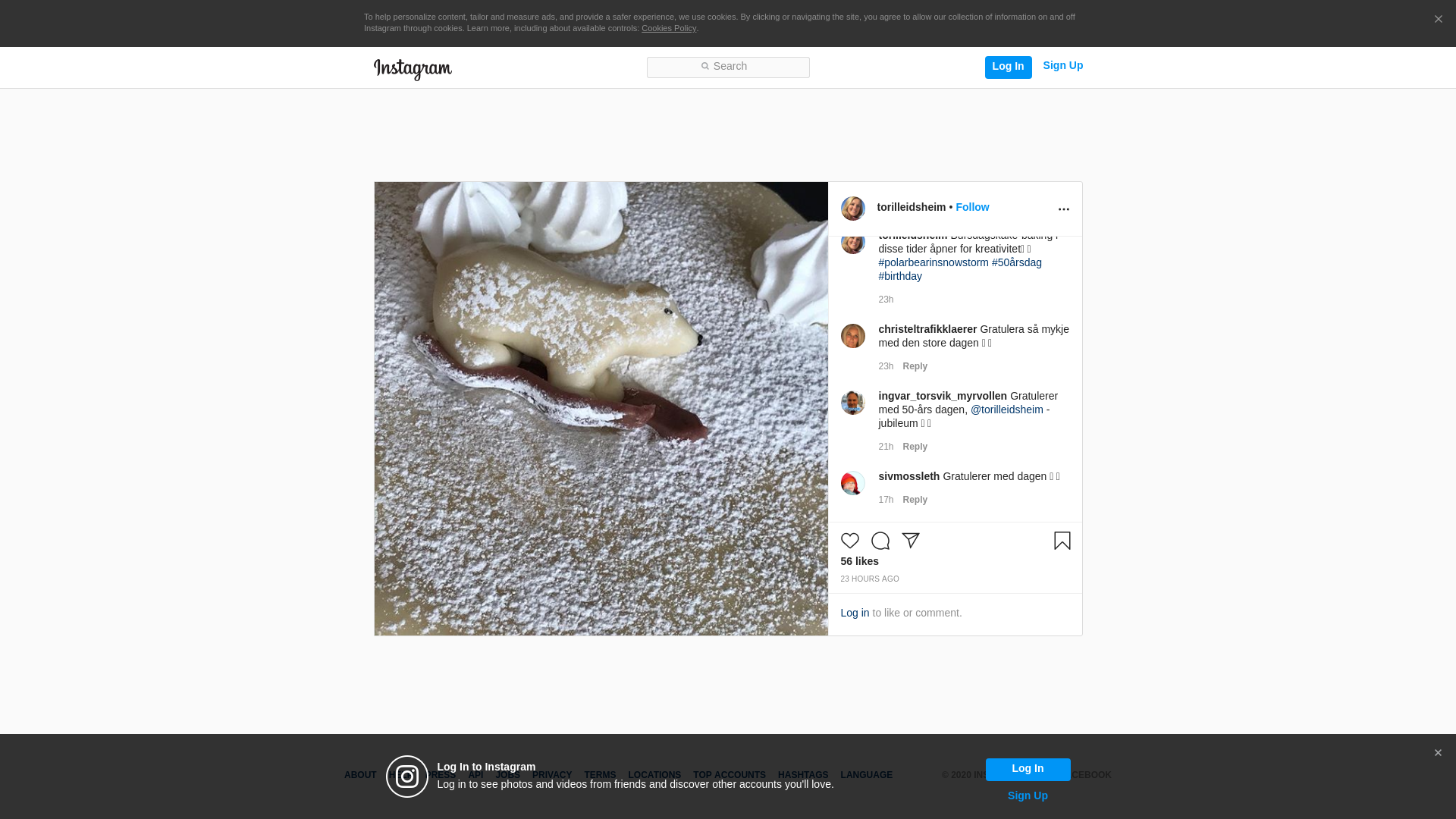Open the ABOUT footer link

pyautogui.click(x=360, y=776)
